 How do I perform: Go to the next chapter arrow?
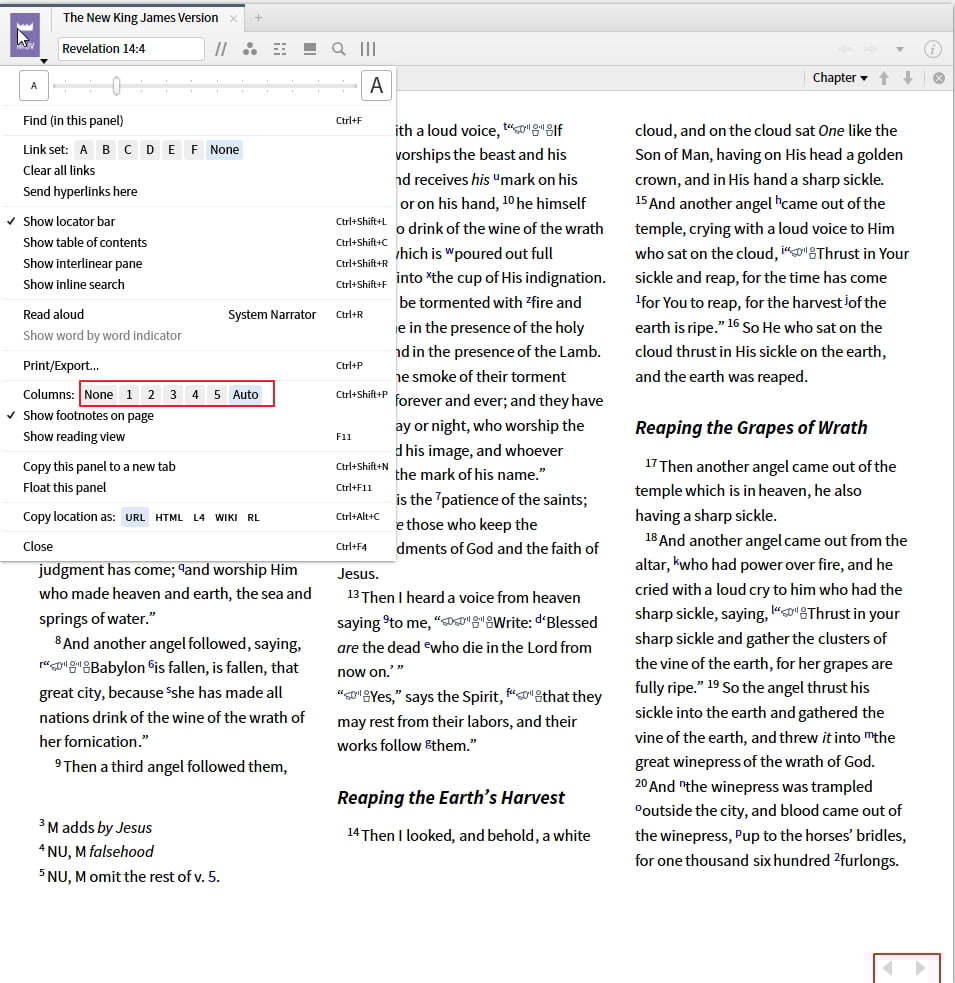(907, 78)
